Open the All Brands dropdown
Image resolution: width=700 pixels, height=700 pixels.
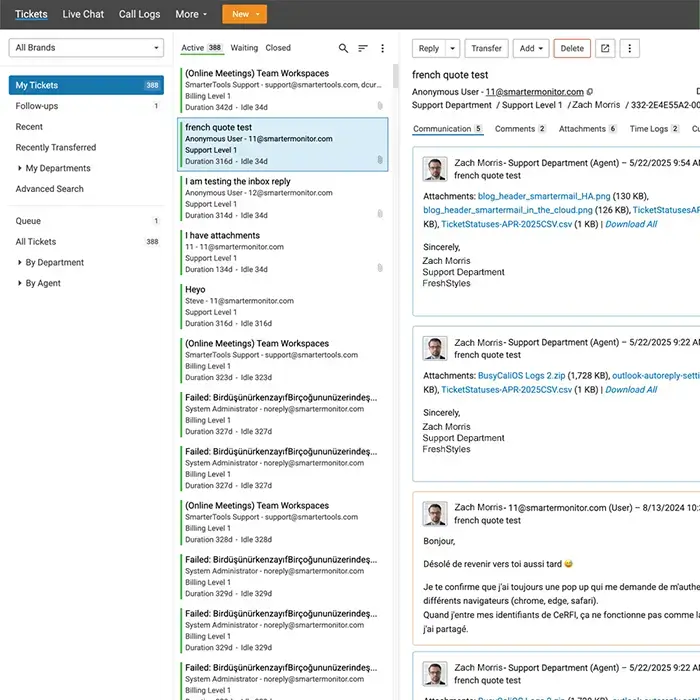point(86,48)
